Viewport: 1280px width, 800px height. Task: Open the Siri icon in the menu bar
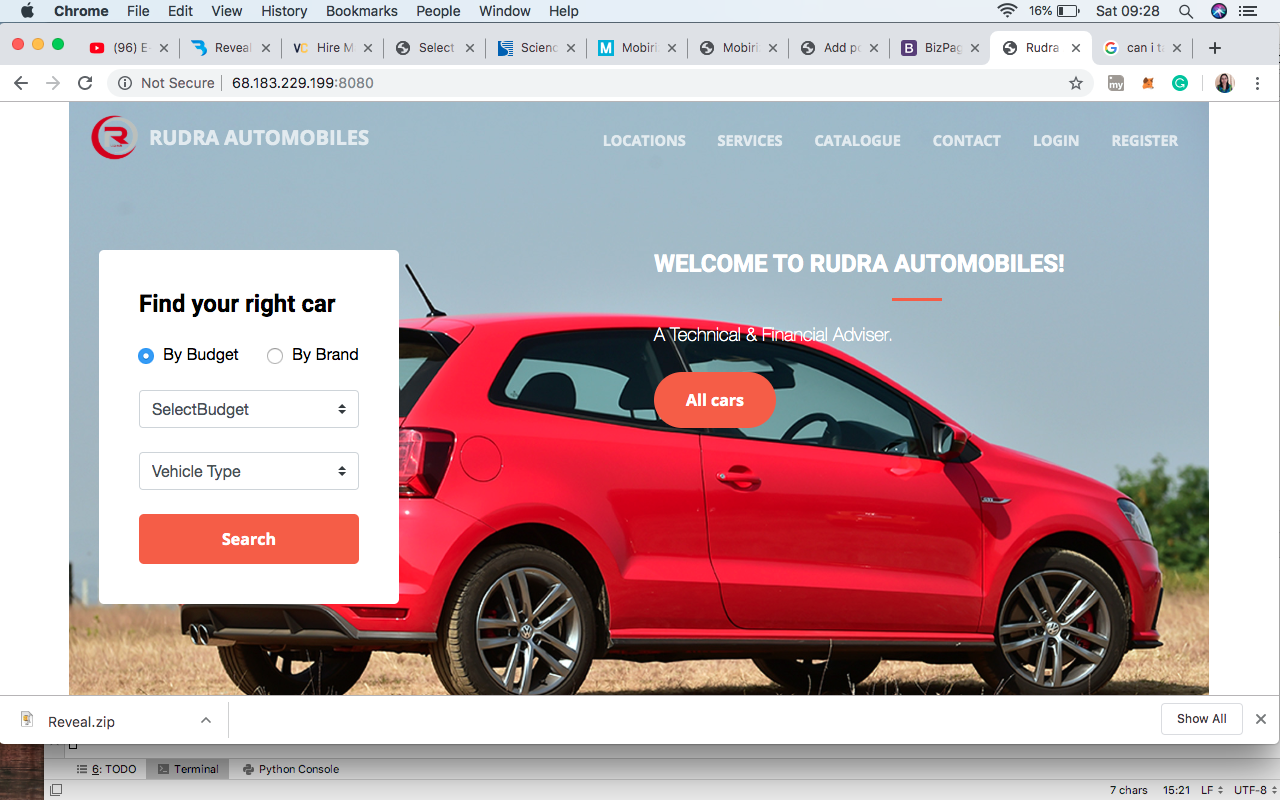click(x=1218, y=11)
